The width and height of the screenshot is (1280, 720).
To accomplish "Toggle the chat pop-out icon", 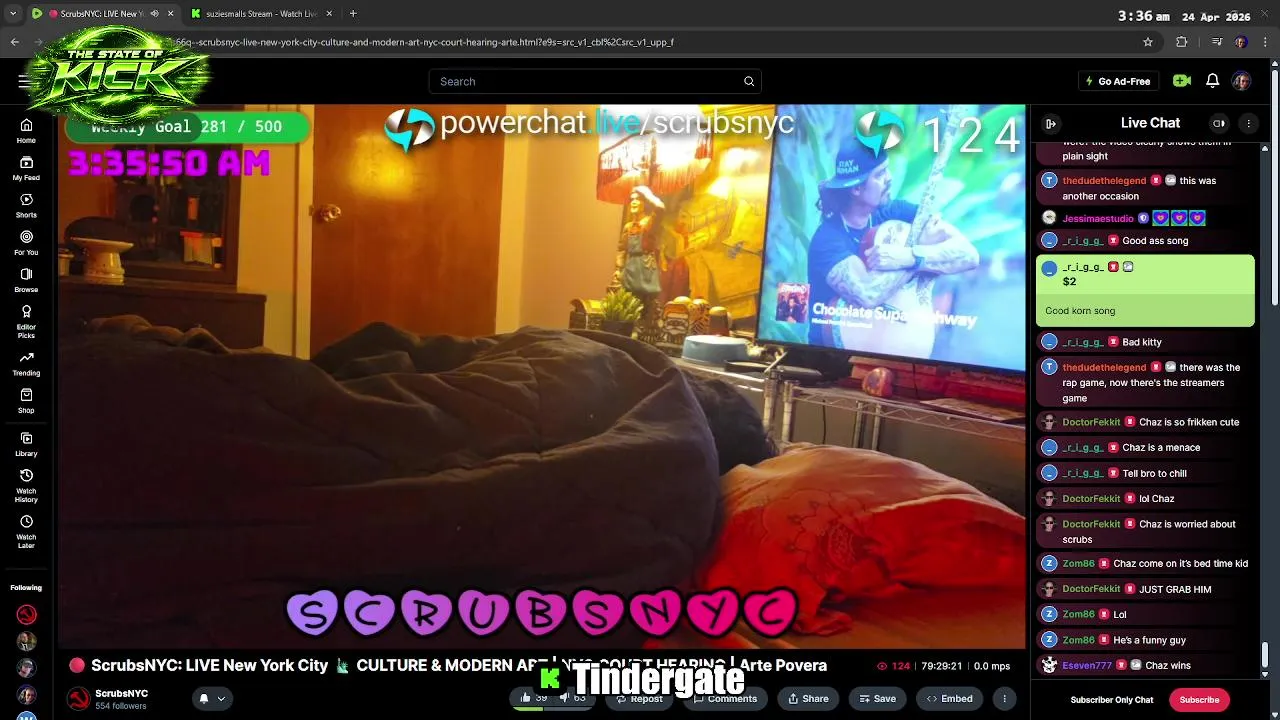I will pyautogui.click(x=1218, y=123).
